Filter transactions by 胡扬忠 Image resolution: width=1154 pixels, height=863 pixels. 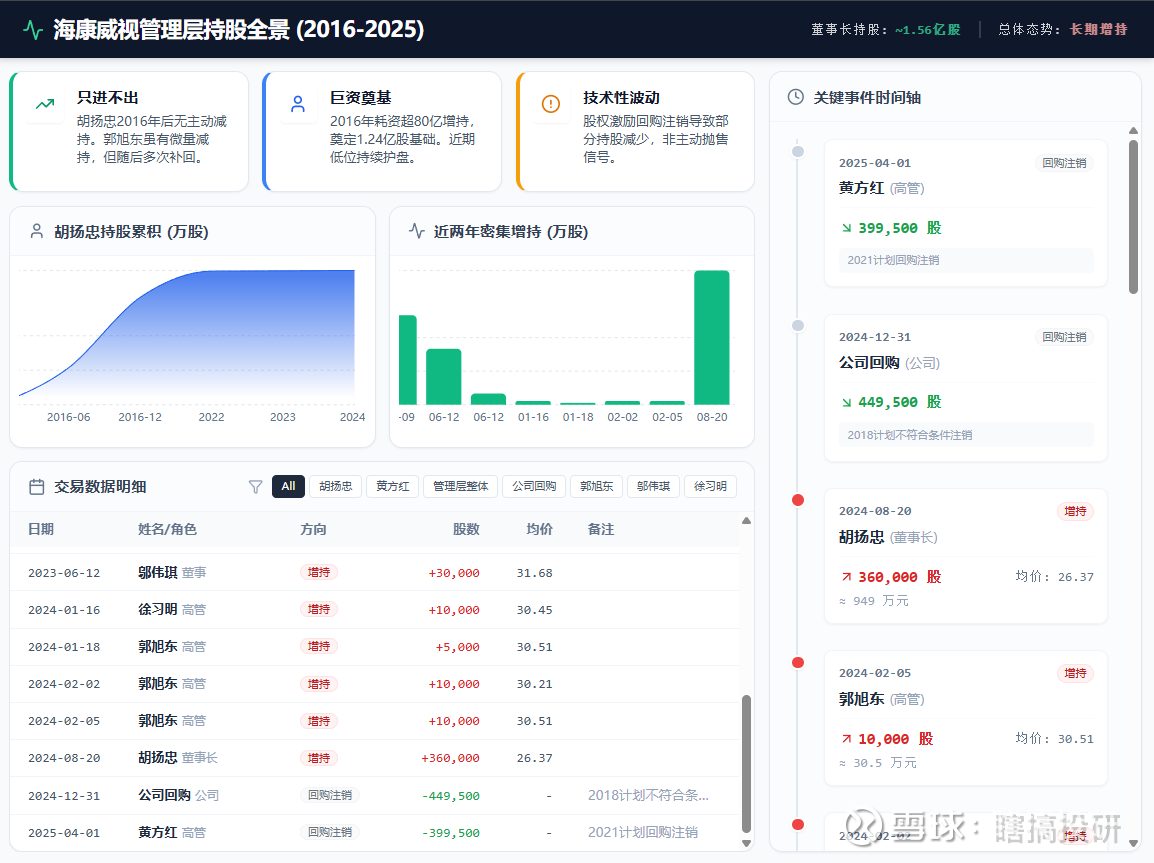[x=336, y=486]
